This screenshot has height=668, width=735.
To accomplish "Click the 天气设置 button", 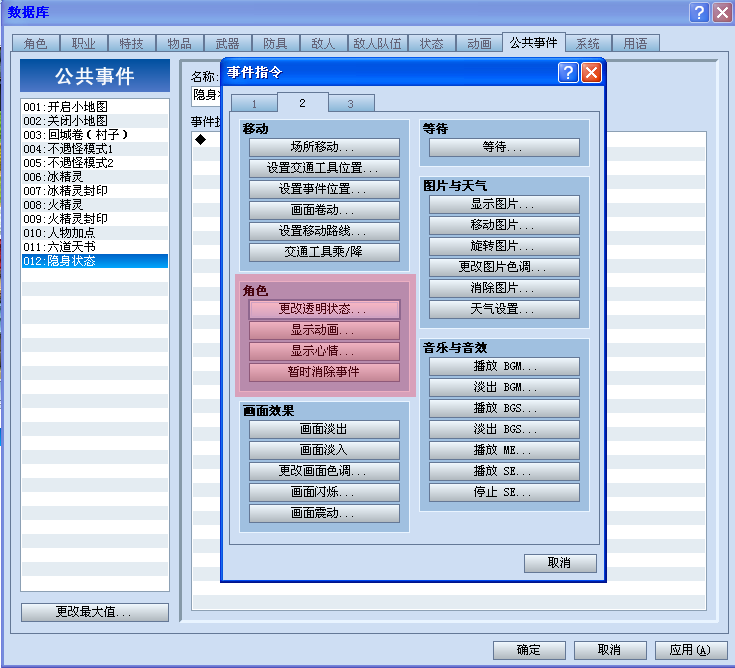I will click(504, 309).
